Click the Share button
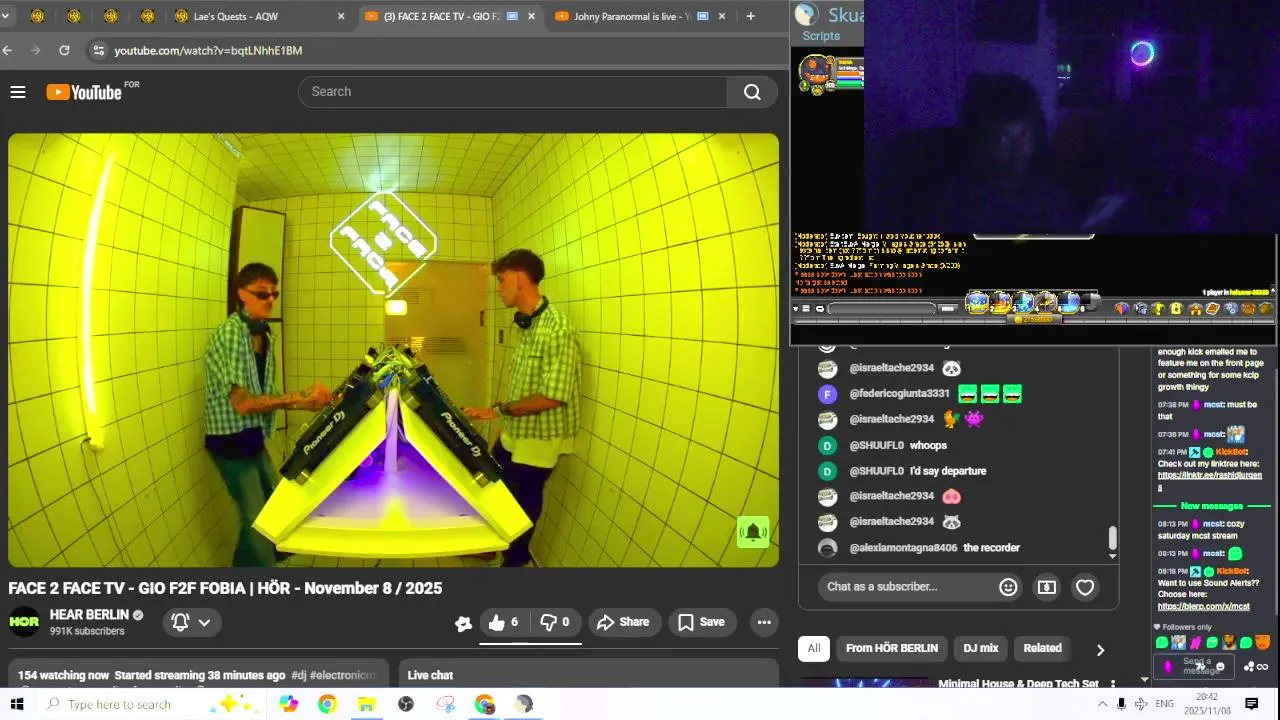1280x720 pixels. coord(624,622)
